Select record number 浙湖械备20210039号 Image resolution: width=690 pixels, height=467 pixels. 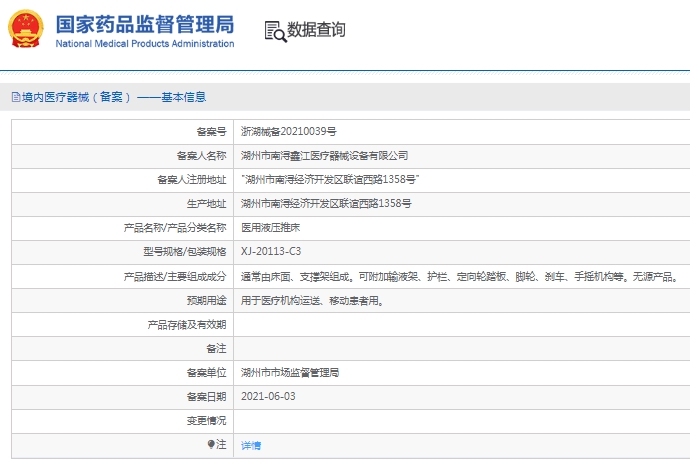click(x=289, y=131)
